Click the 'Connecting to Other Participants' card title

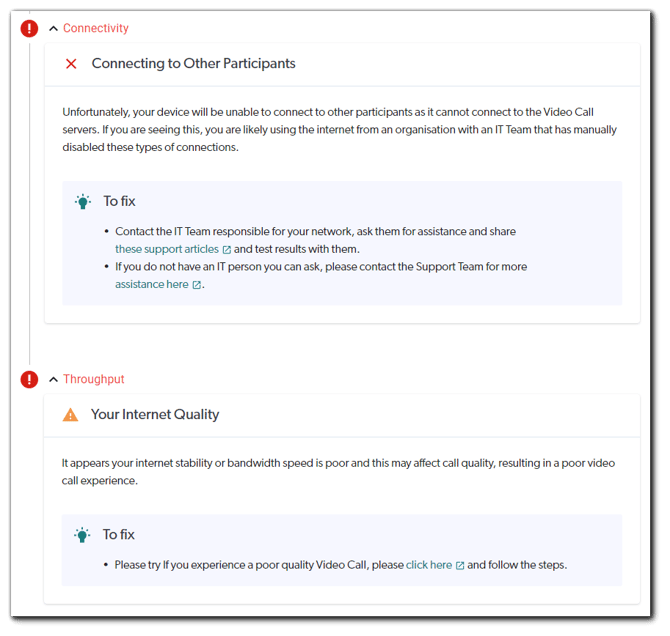click(x=193, y=64)
